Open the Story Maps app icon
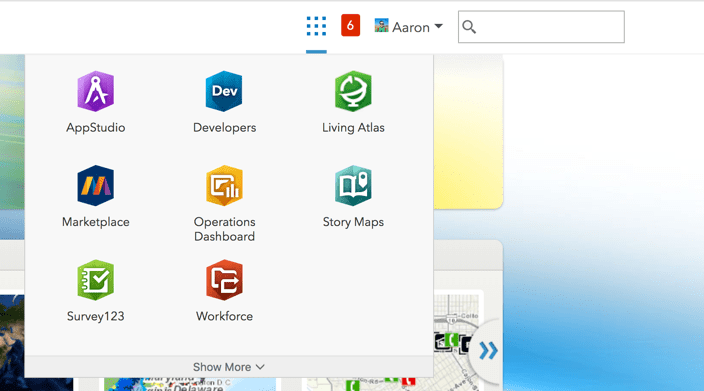This screenshot has height=391, width=704. 353,185
